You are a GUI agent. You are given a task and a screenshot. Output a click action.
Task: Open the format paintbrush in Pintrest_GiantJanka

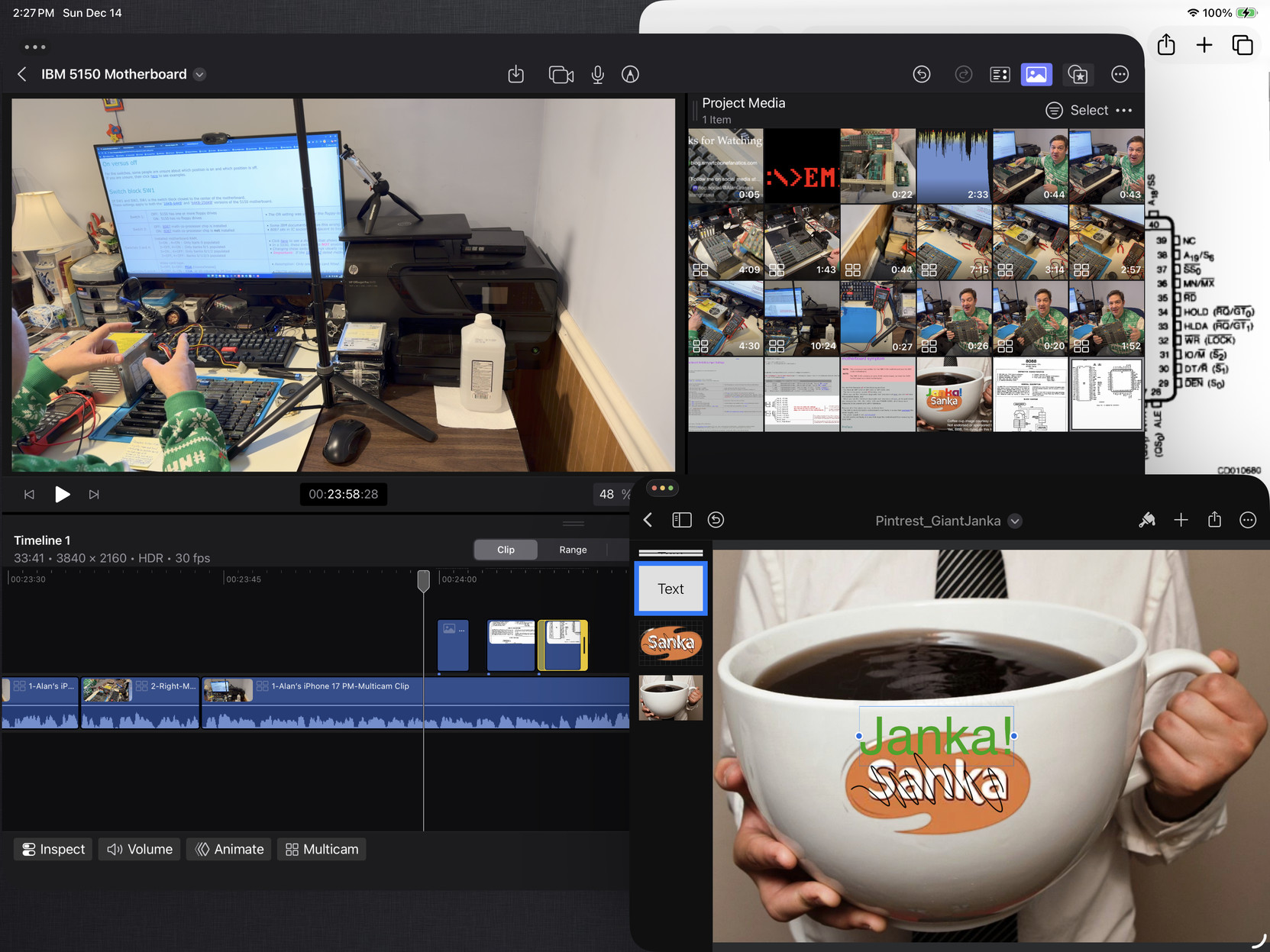(1147, 521)
